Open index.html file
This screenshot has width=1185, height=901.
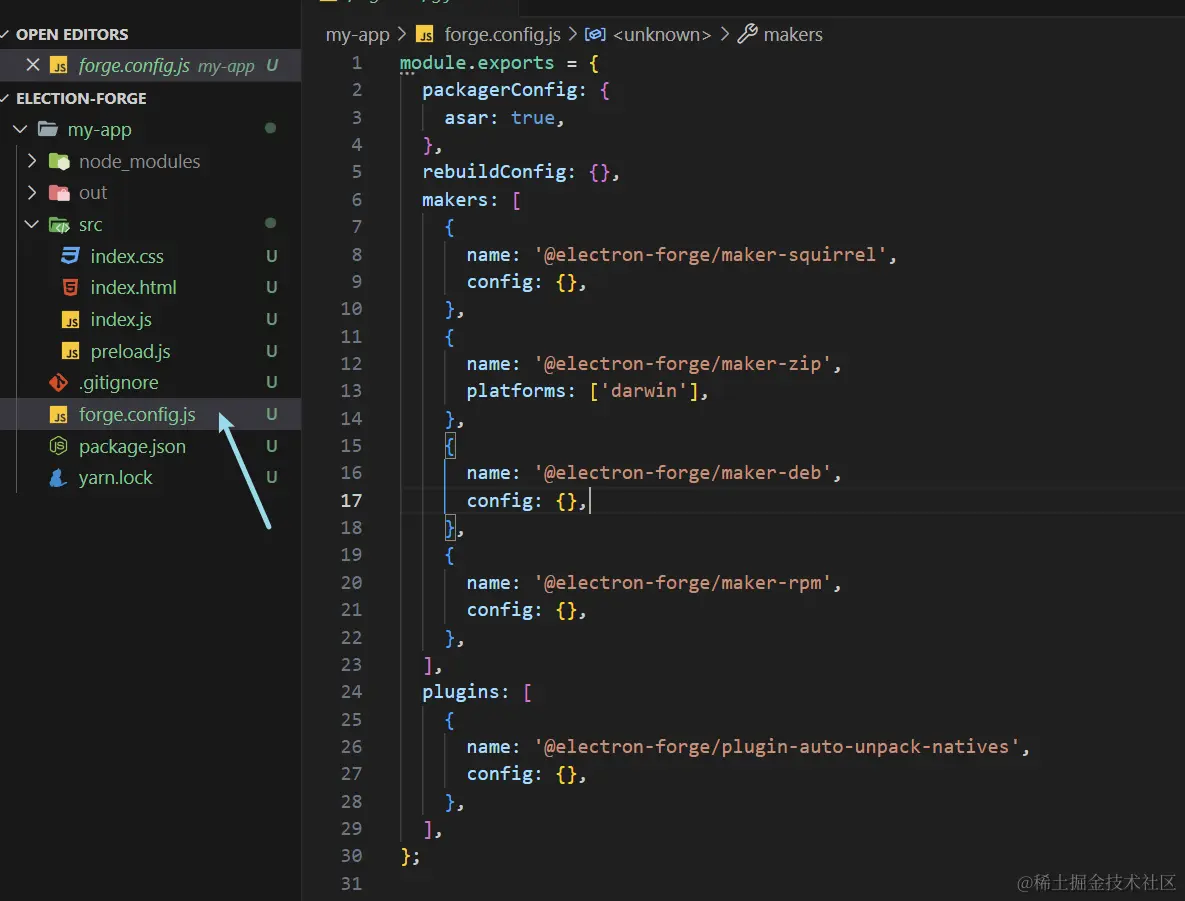pyautogui.click(x=133, y=288)
